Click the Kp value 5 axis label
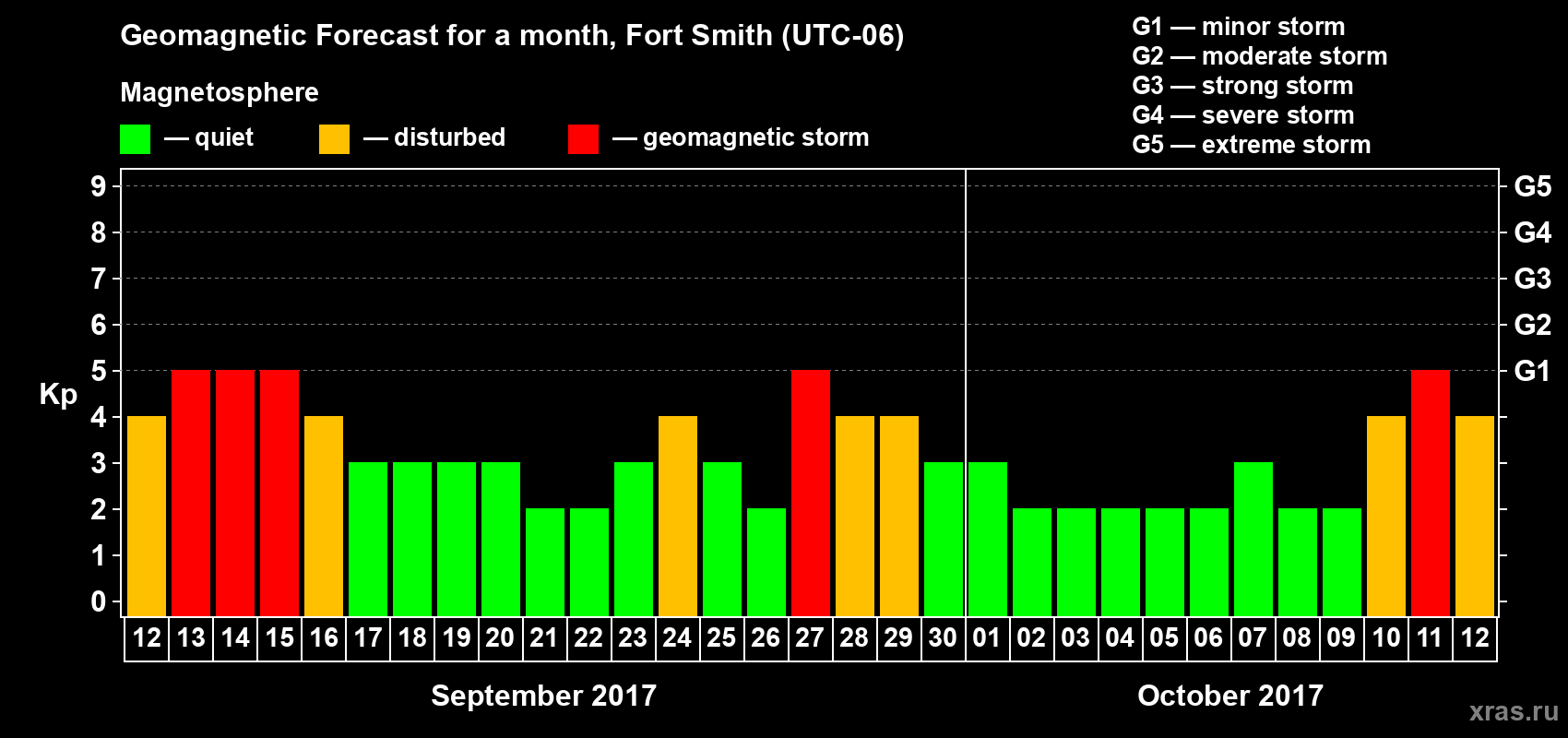The width and height of the screenshot is (1568, 738). 99,371
